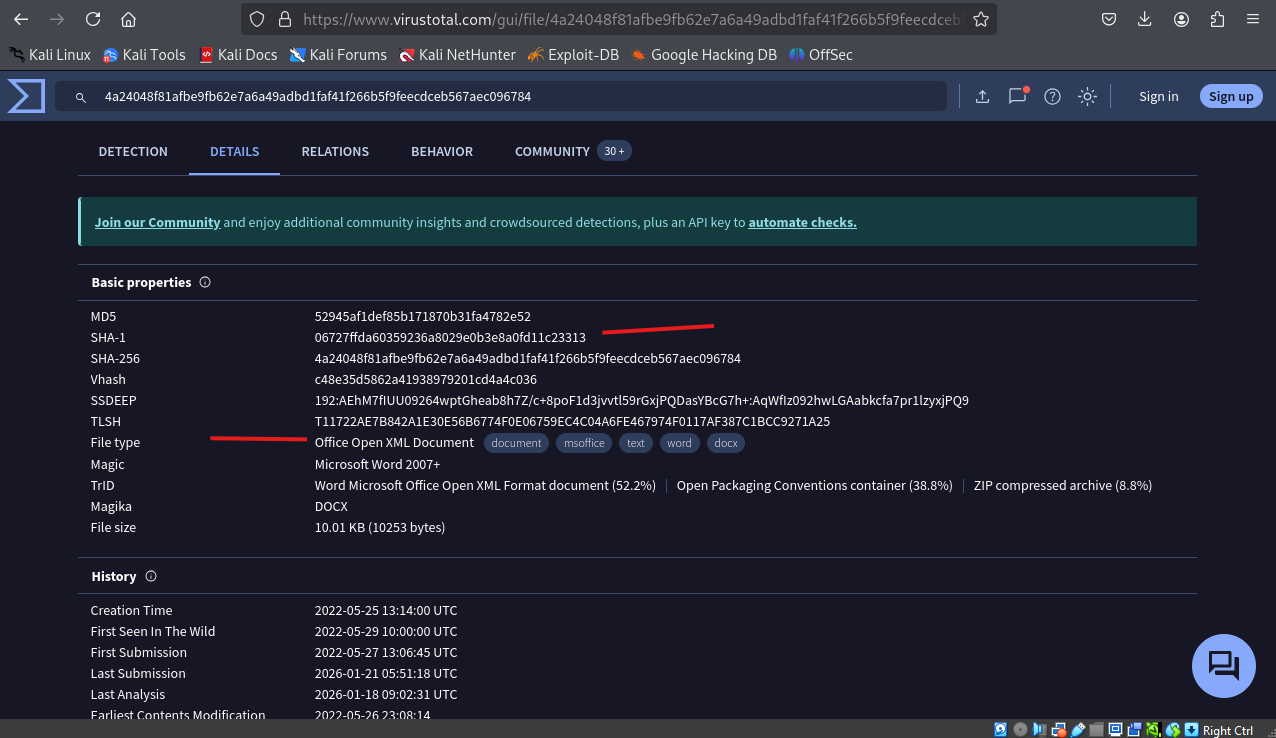Reload the page with the refresh icon
This screenshot has width=1276, height=738.
[93, 19]
